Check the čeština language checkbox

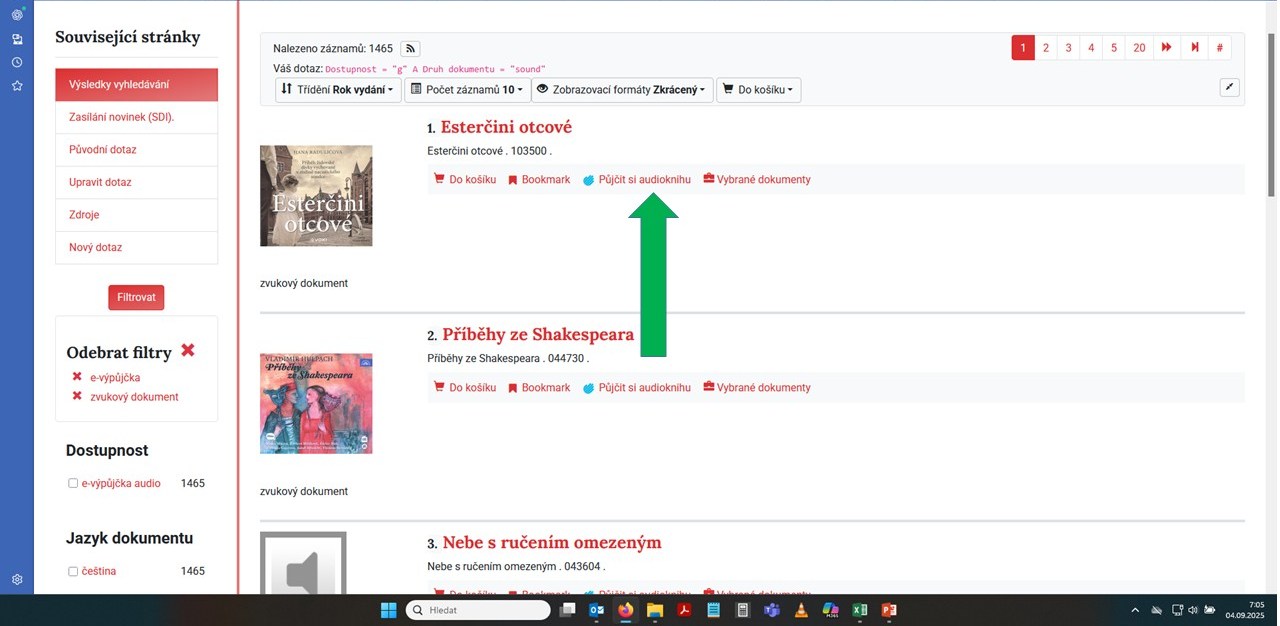[x=73, y=571]
